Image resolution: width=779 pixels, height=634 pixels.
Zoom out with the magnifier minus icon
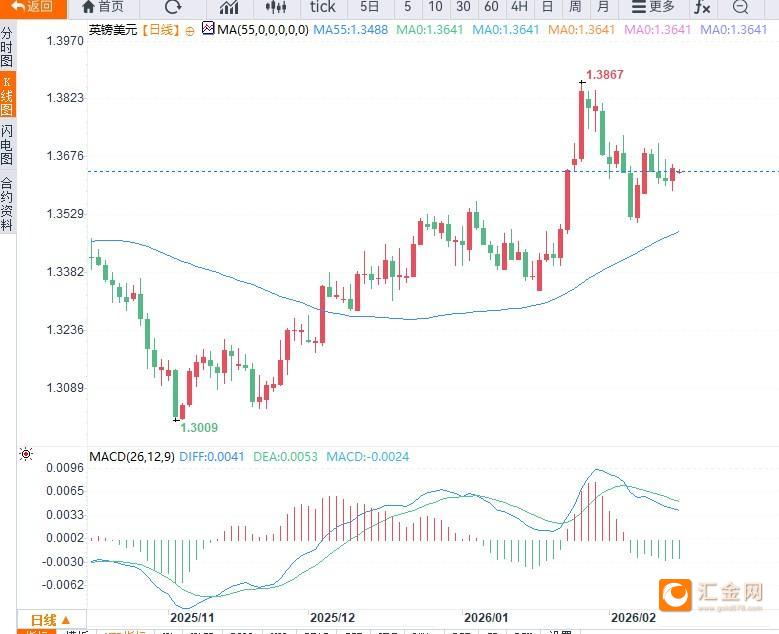point(740,7)
